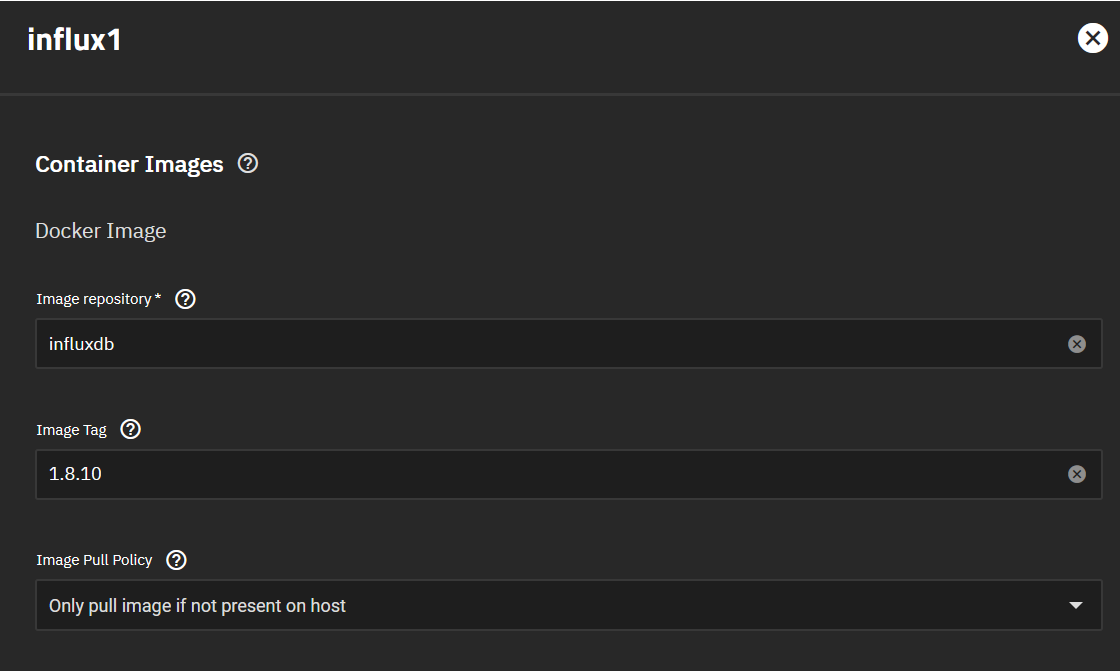Show help for Image Tag
The height and width of the screenshot is (671, 1120).
coord(130,429)
